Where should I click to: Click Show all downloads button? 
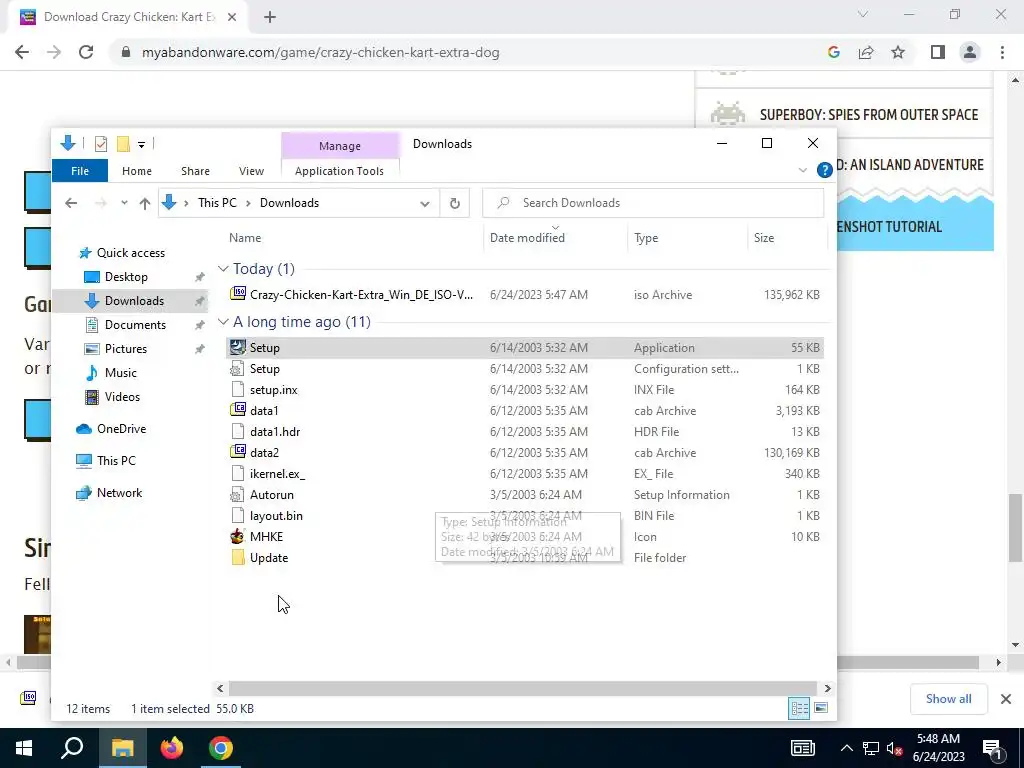948,699
